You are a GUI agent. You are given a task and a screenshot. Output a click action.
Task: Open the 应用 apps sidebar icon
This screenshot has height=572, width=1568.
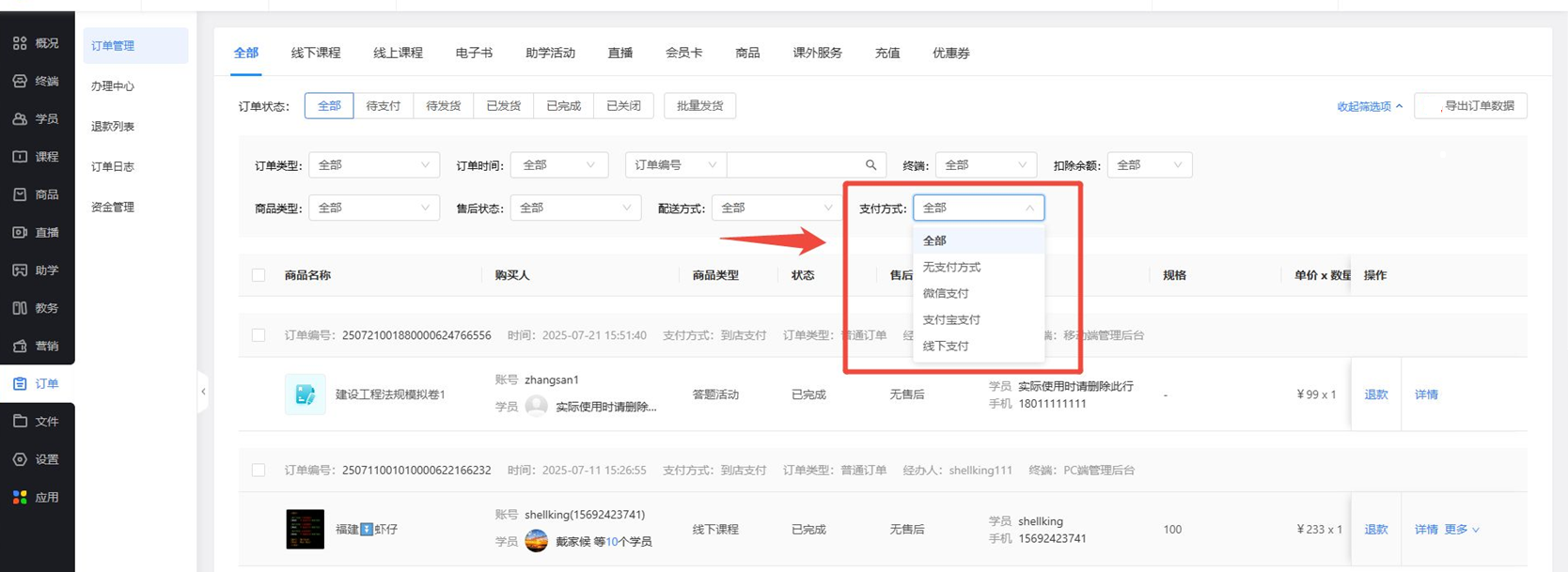[20, 497]
